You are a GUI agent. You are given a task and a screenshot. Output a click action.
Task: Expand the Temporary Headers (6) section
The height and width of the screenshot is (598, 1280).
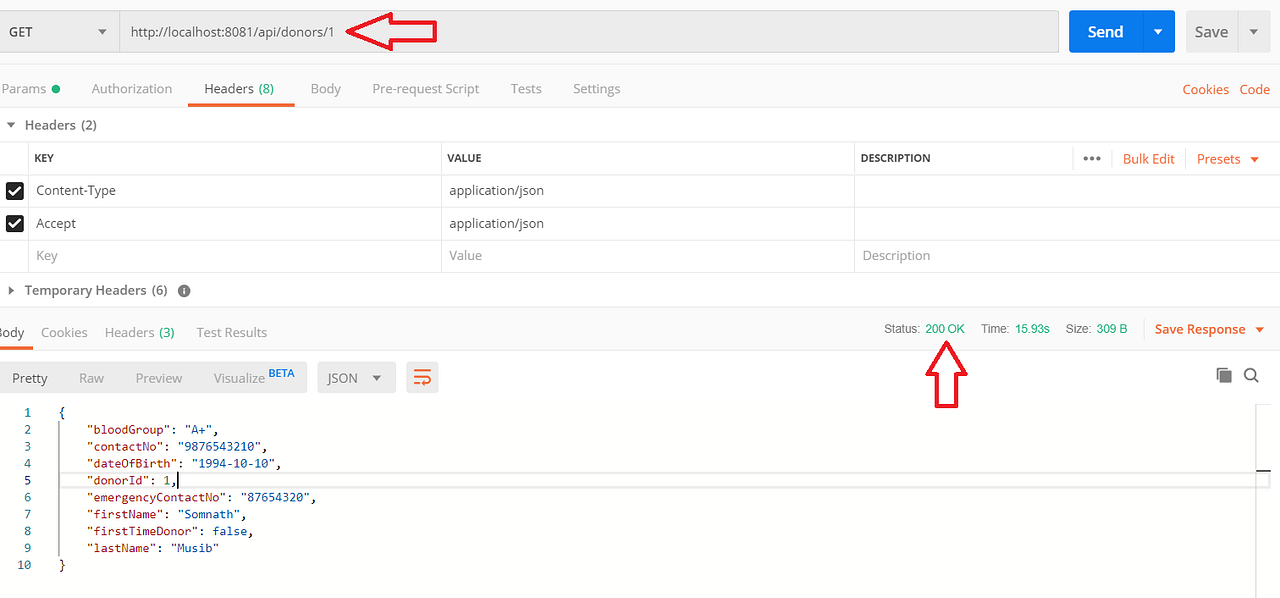coord(10,290)
